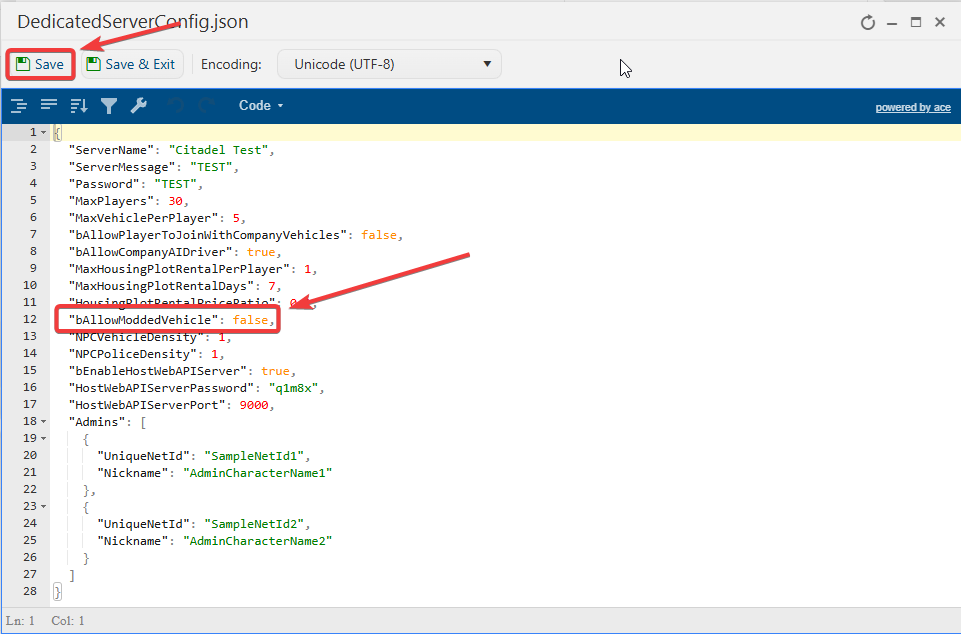The width and height of the screenshot is (961, 634).
Task: Click true value of bAllowCompanyAIDriver
Action: coord(261,252)
